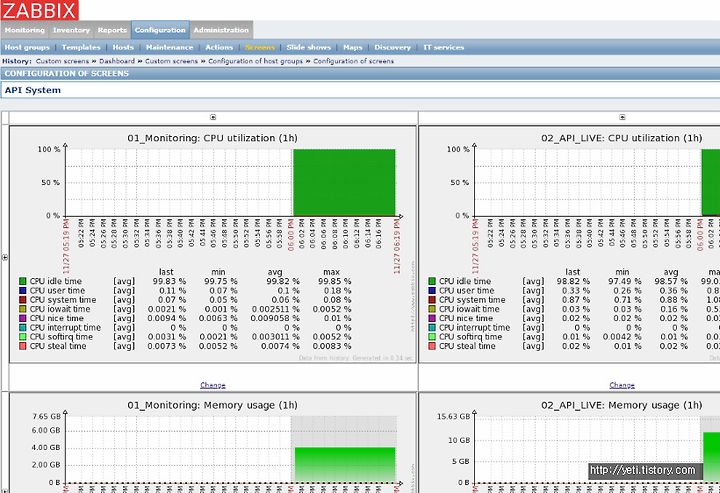The width and height of the screenshot is (720, 493).
Task: Follow Configuration of screens history link
Action: pos(354,61)
